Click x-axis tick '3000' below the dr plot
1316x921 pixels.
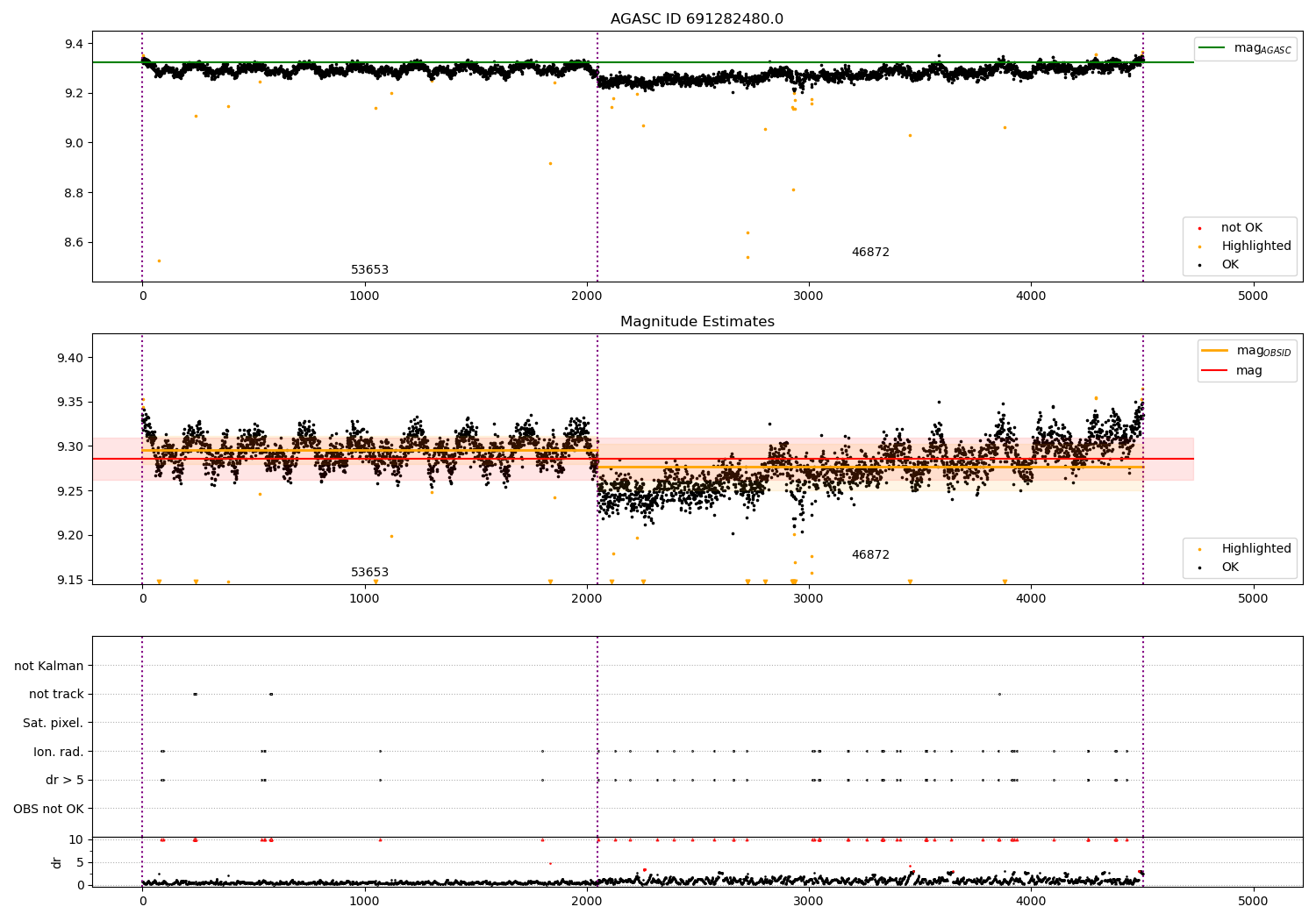pyautogui.click(x=808, y=902)
